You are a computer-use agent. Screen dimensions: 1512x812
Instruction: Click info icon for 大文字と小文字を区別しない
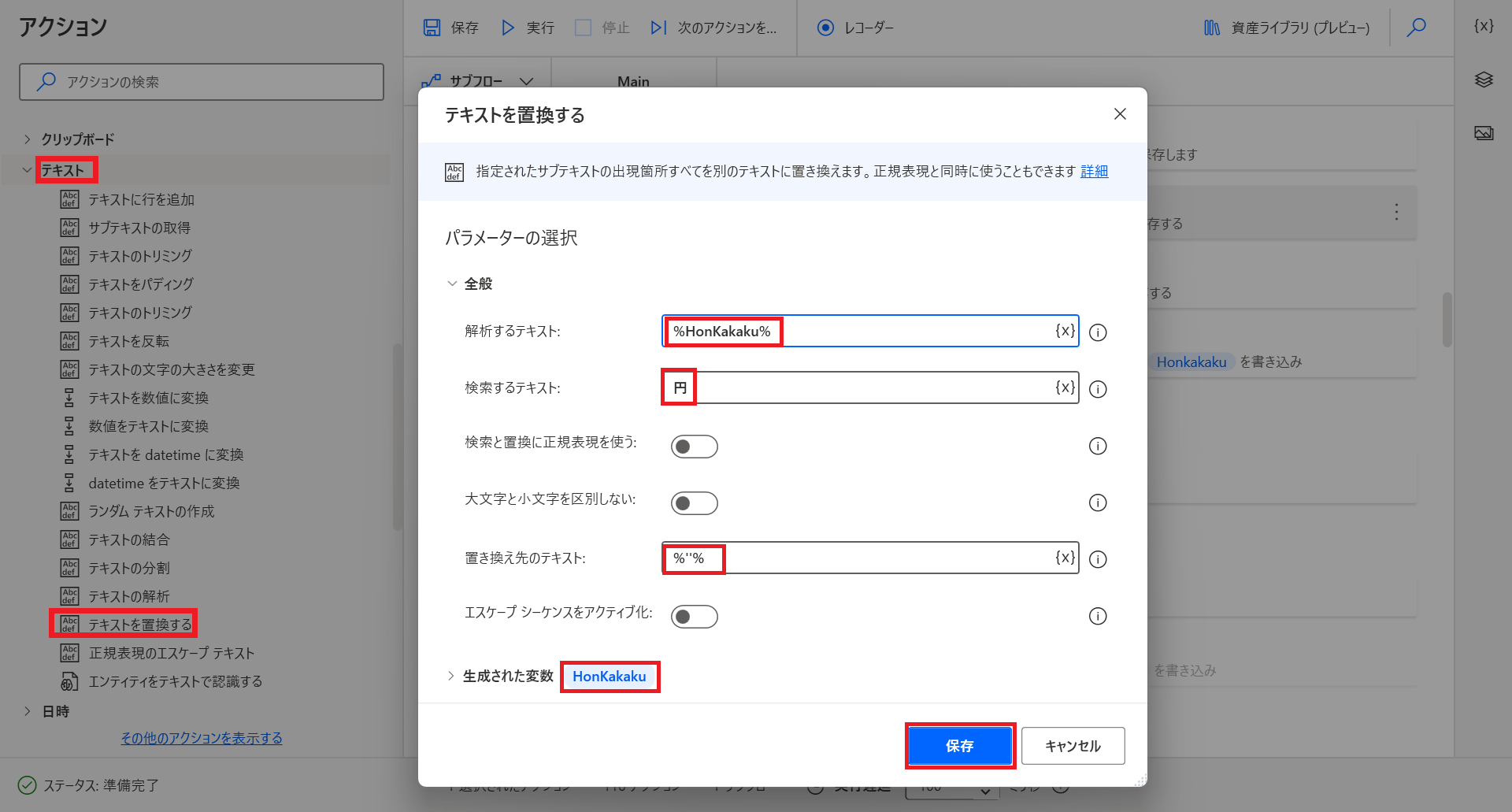click(x=1098, y=502)
